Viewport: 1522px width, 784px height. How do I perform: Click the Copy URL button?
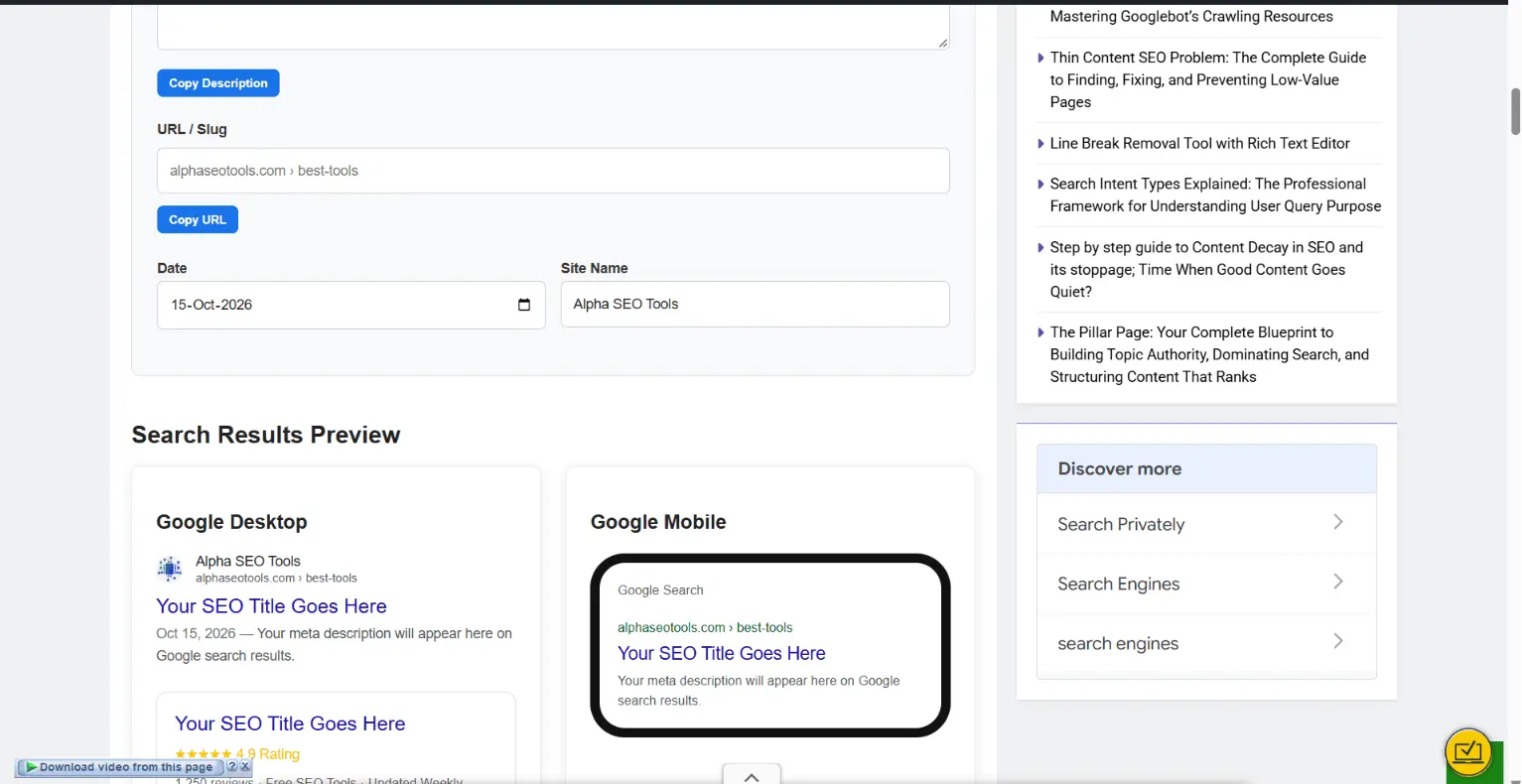coord(198,219)
